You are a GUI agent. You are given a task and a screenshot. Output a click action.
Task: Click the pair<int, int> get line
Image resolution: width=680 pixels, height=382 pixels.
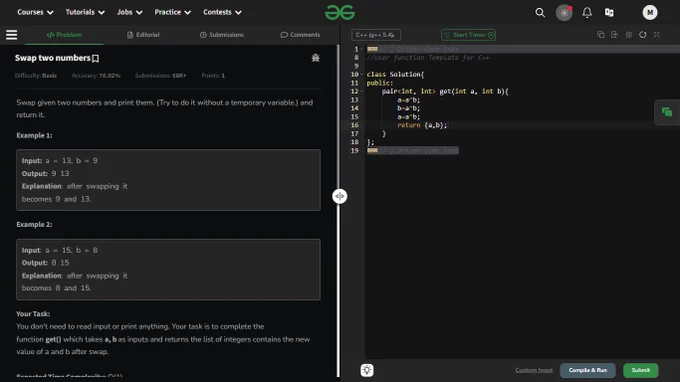(x=445, y=91)
